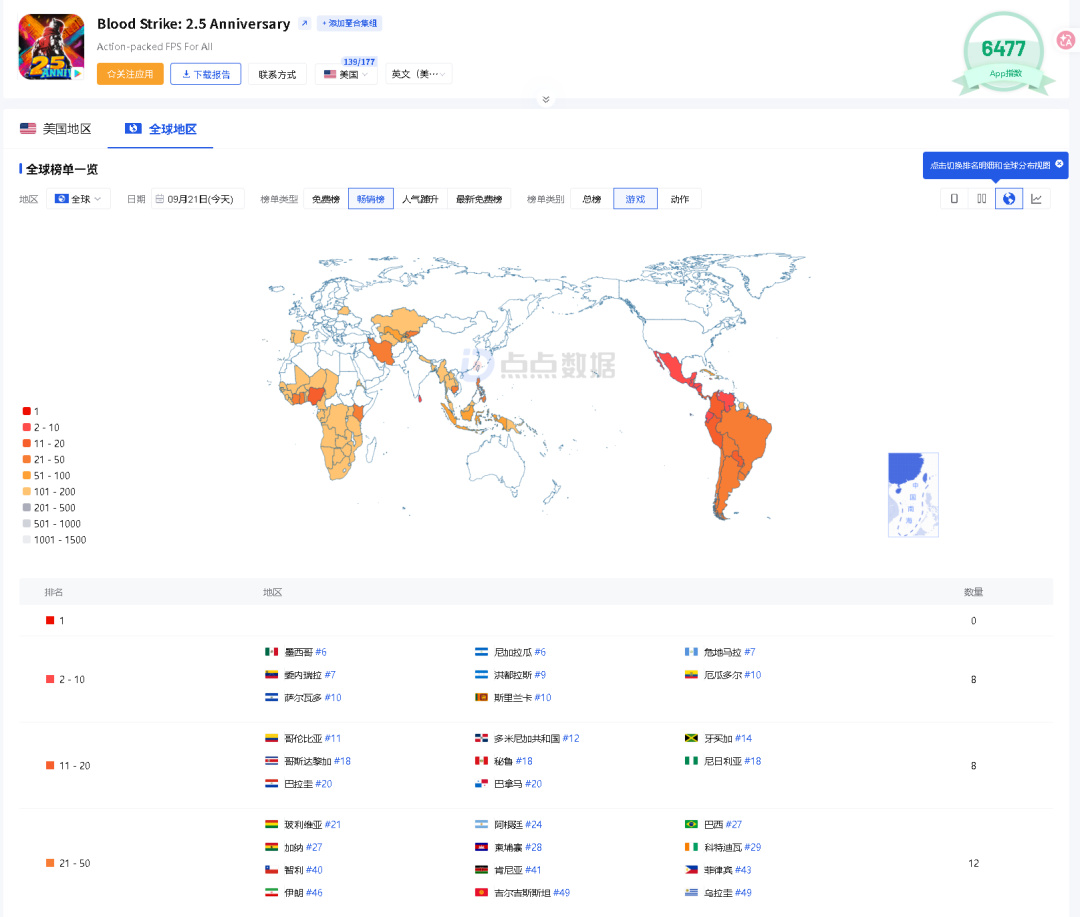The image size is (1080, 917).
Task: Click Chile flag next to 智利 #40
Action: [x=272, y=869]
